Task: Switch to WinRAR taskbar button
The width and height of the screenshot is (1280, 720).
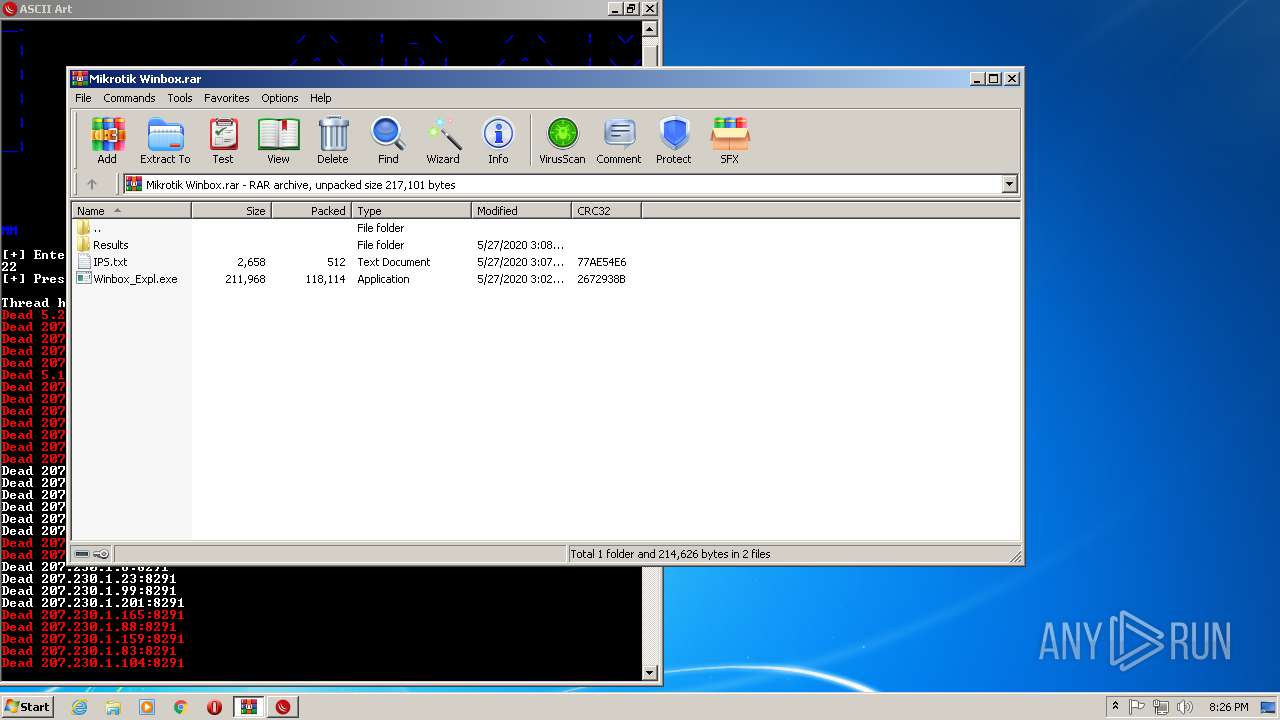Action: click(249, 707)
